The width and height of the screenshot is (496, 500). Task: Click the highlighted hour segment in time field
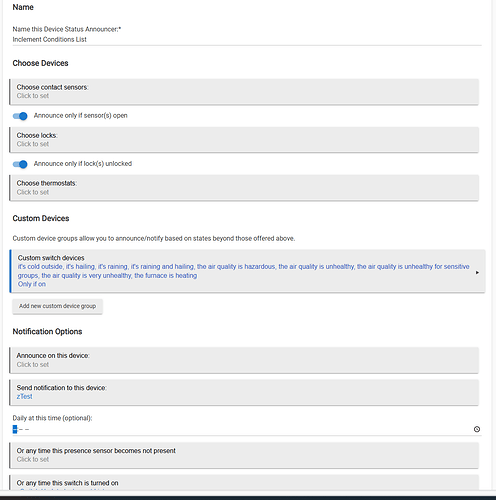15,429
